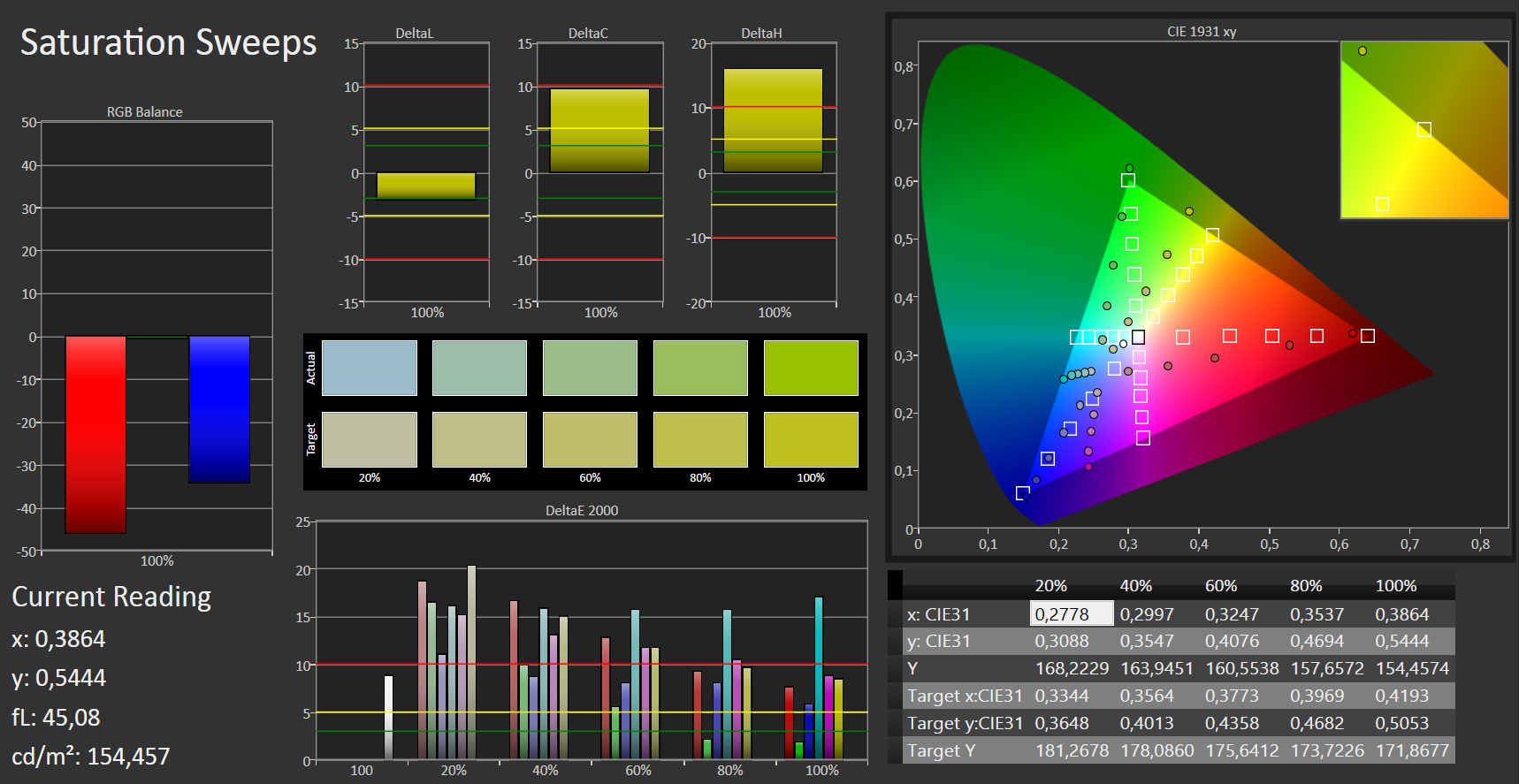Select the Actual 20% color swatch
Image resolution: width=1519 pixels, height=784 pixels.
370,368
